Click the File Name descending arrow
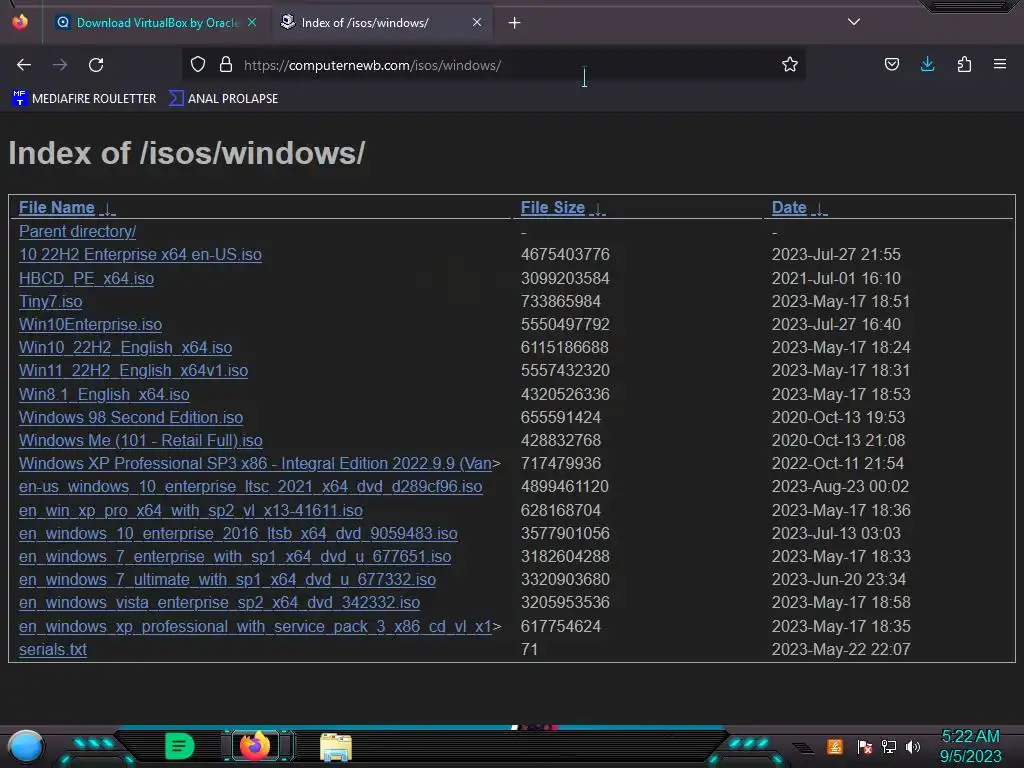Screen dimensions: 1024x768 click(108, 208)
